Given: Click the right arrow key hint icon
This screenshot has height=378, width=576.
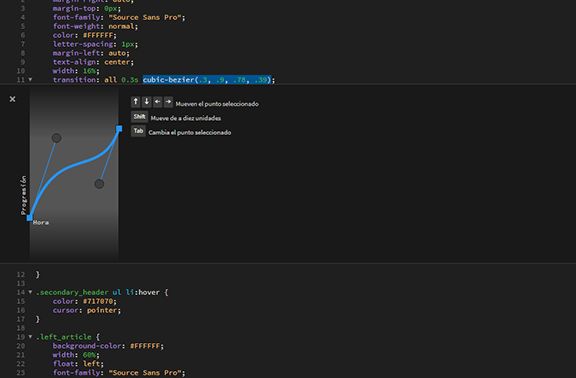Looking at the screenshot, I should coord(168,102).
